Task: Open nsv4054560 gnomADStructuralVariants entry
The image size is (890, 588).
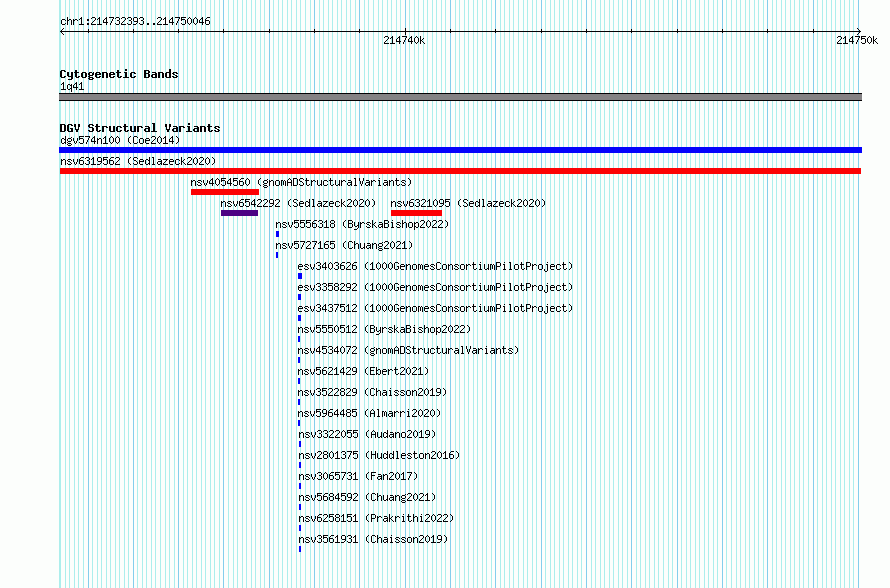Action: coord(301,182)
